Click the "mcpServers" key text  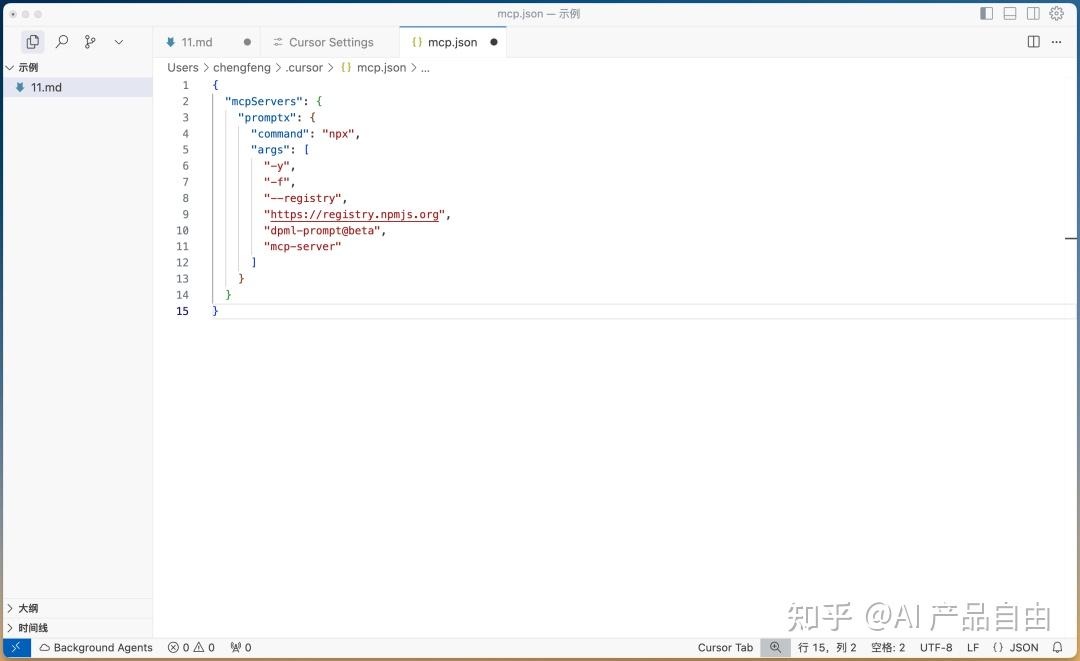click(x=263, y=101)
